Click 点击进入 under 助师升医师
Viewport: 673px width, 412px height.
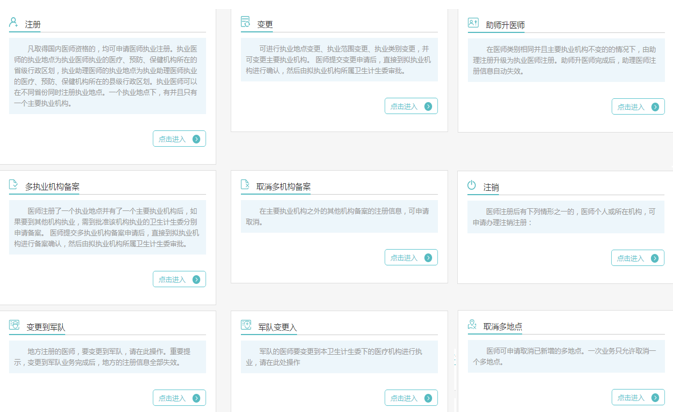click(638, 106)
